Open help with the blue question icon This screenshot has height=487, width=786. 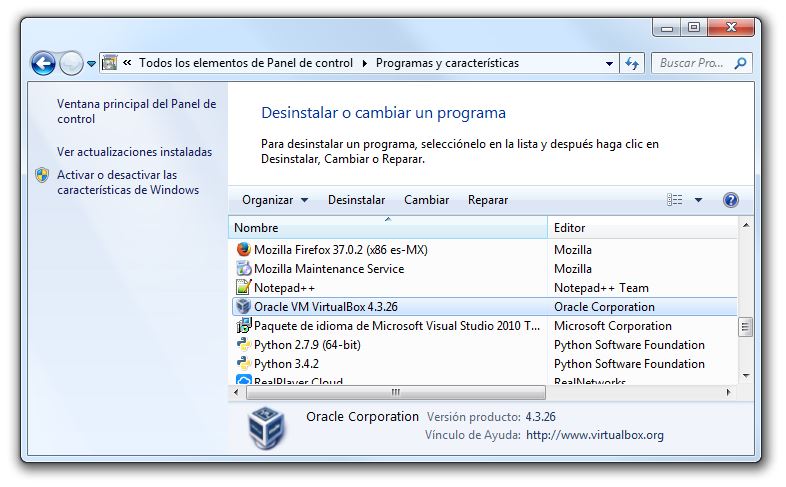coord(730,200)
